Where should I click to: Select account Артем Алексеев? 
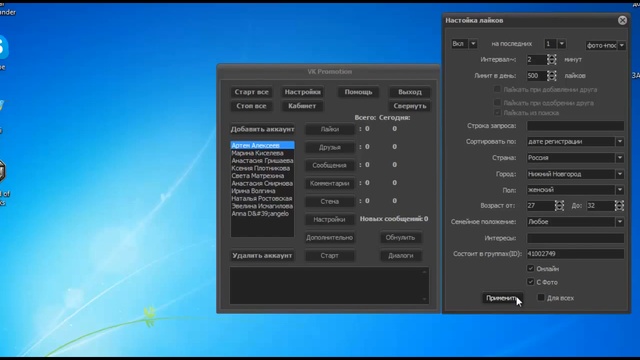pyautogui.click(x=262, y=145)
